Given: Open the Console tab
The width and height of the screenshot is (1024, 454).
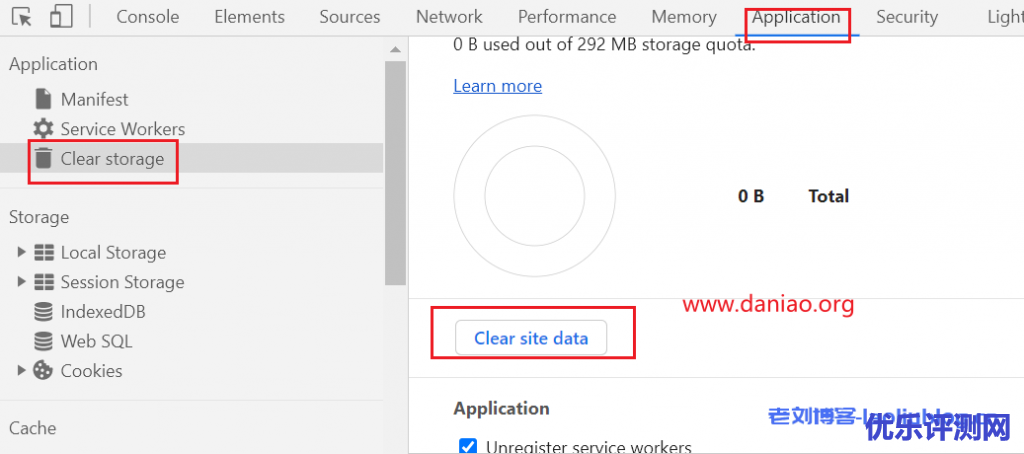Looking at the screenshot, I should click(x=148, y=17).
